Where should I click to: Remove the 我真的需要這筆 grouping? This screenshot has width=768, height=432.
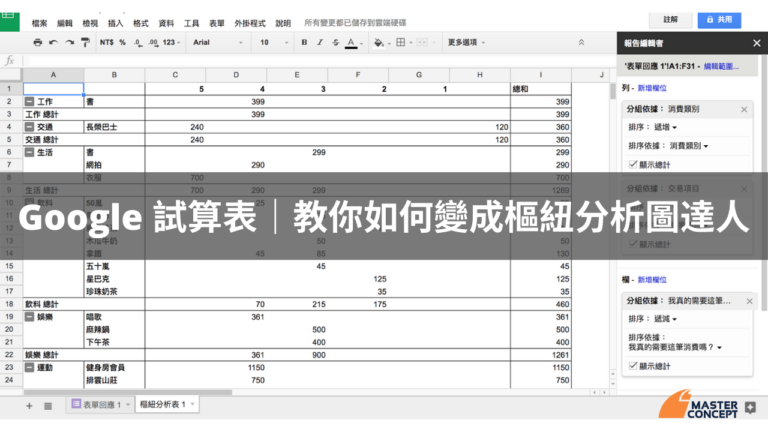[749, 301]
